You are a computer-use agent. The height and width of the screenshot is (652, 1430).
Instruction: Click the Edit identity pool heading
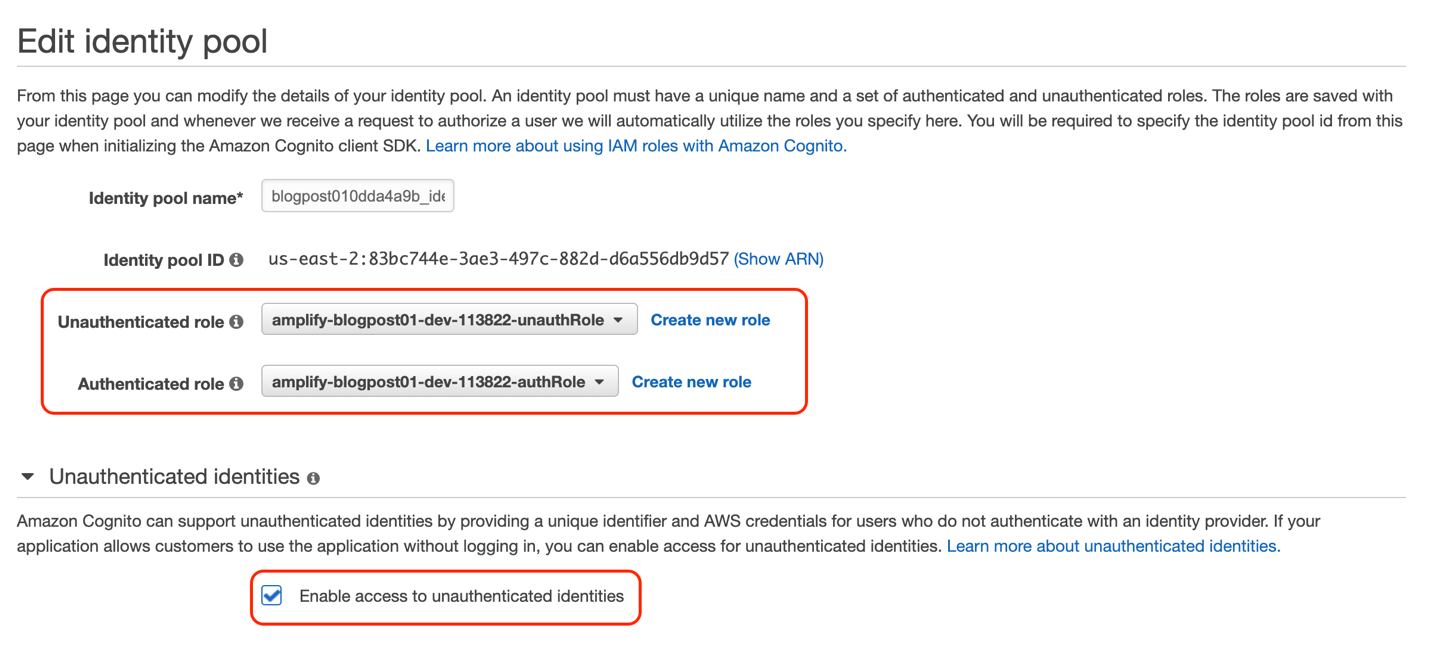pyautogui.click(x=143, y=41)
